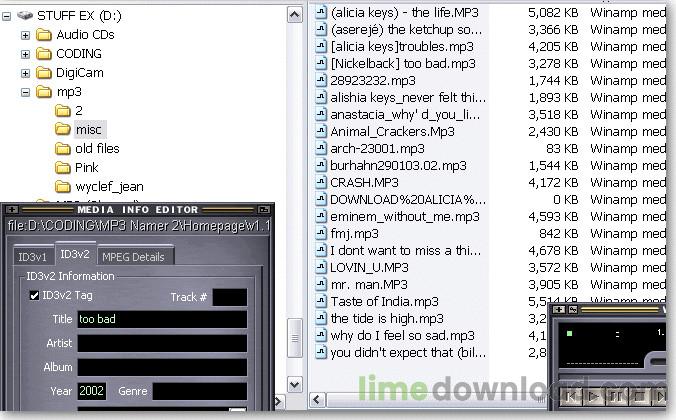Viewport: 676px width, 420px height.
Task: Click the folder tree scroll up arrow
Action: tap(294, 15)
